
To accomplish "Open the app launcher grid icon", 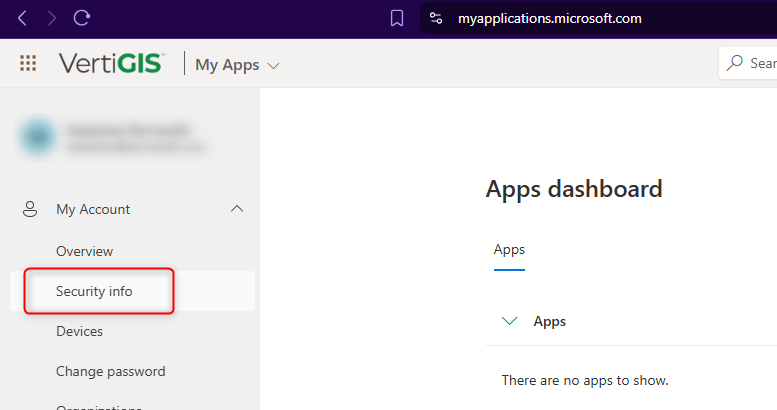I will click(x=28, y=63).
